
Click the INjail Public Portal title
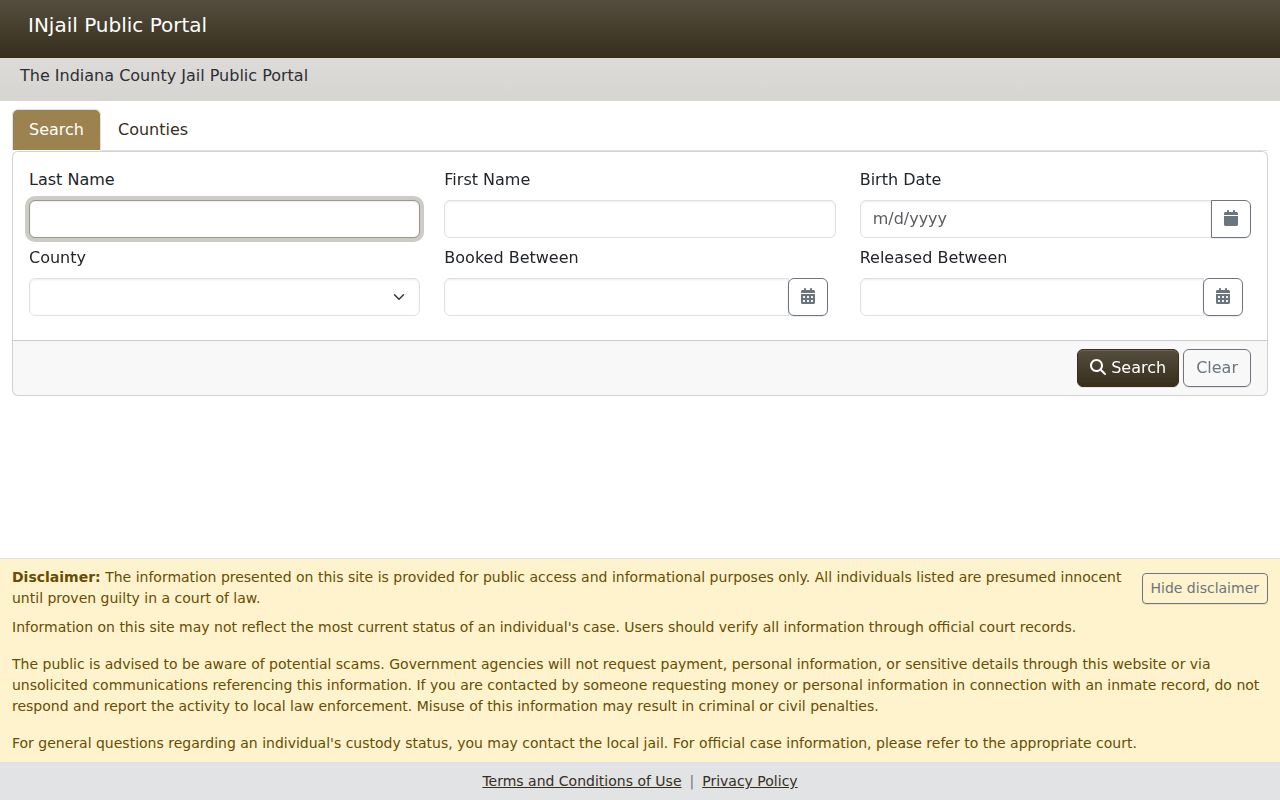(117, 26)
